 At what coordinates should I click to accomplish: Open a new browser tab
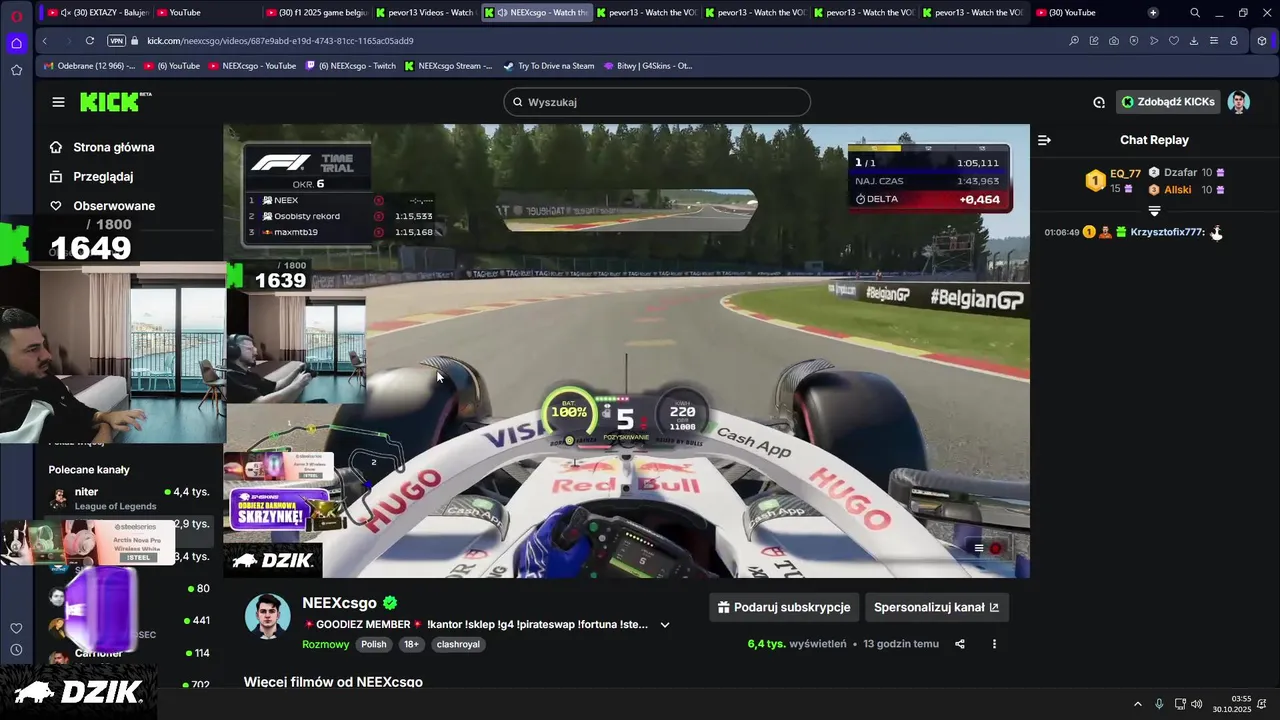coord(1153,13)
